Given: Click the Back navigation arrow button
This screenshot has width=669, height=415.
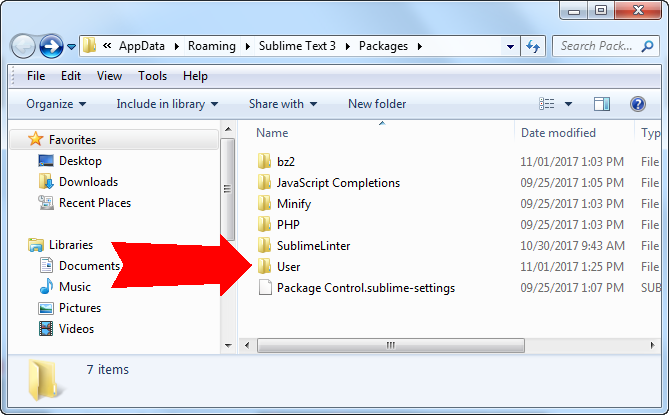Looking at the screenshot, I should 24,46.
